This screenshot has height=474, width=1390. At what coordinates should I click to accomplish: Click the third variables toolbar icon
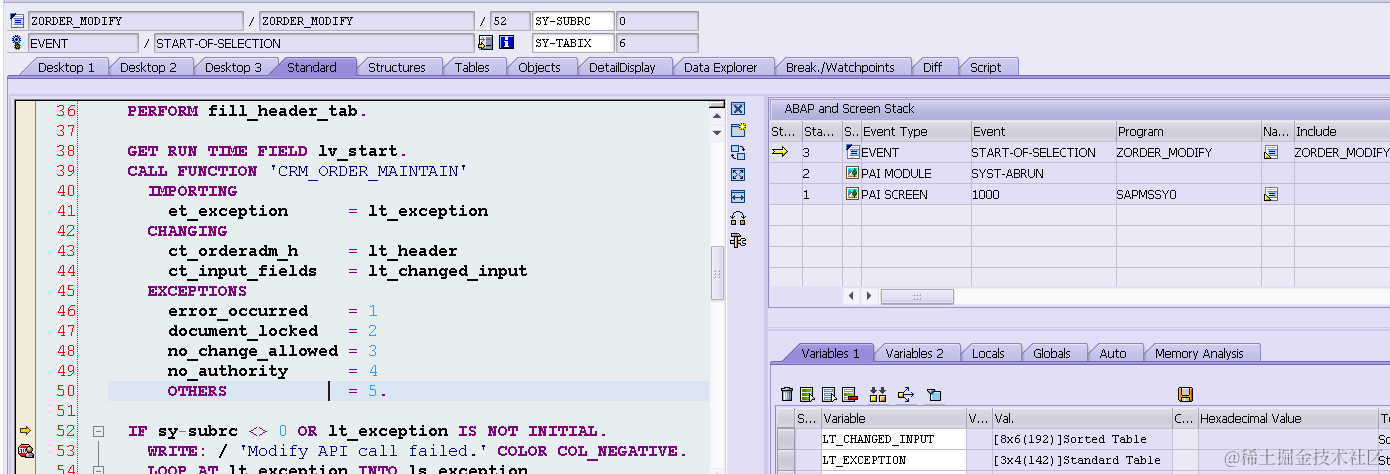click(829, 394)
